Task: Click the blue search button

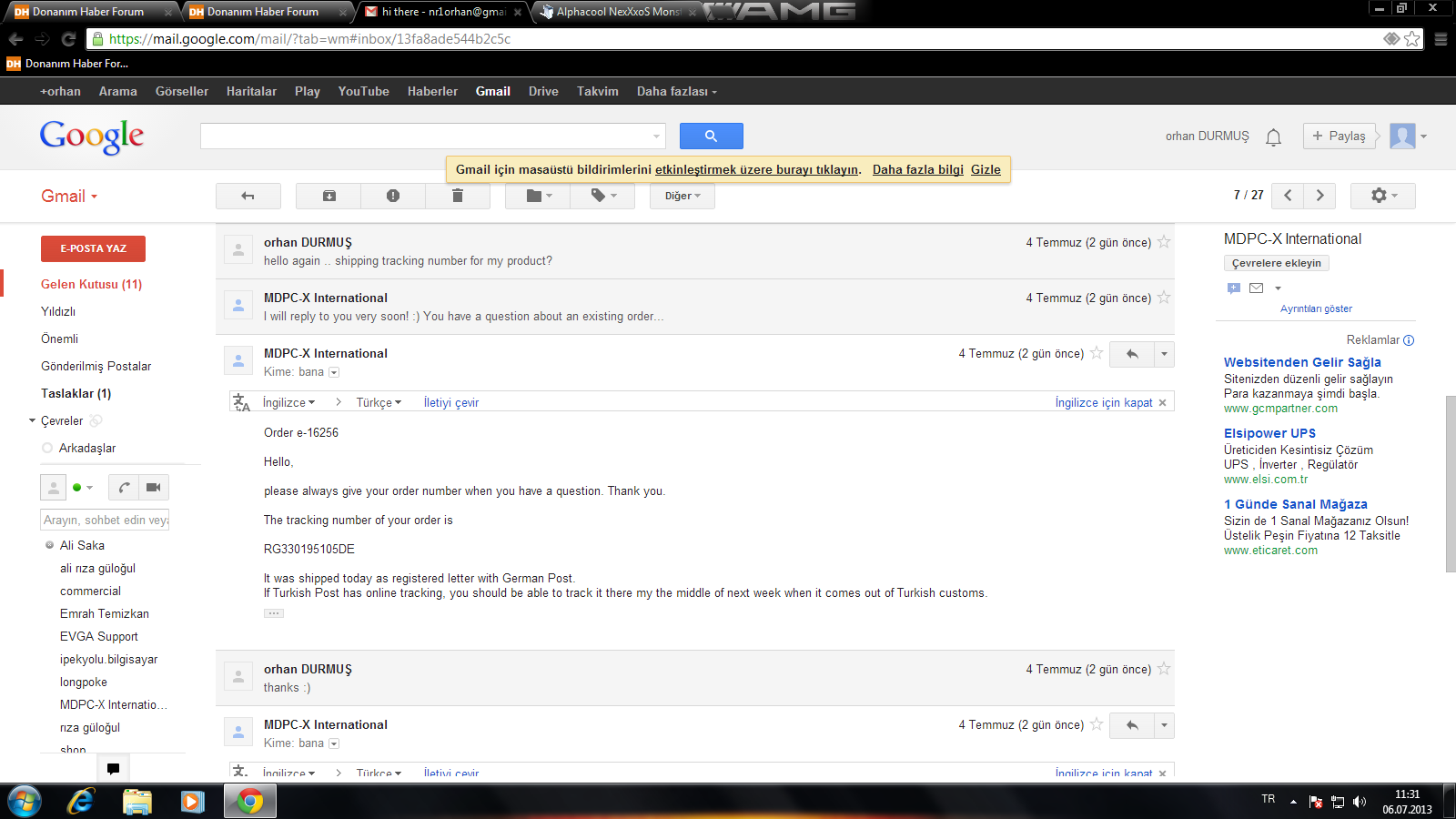Action: (712, 136)
